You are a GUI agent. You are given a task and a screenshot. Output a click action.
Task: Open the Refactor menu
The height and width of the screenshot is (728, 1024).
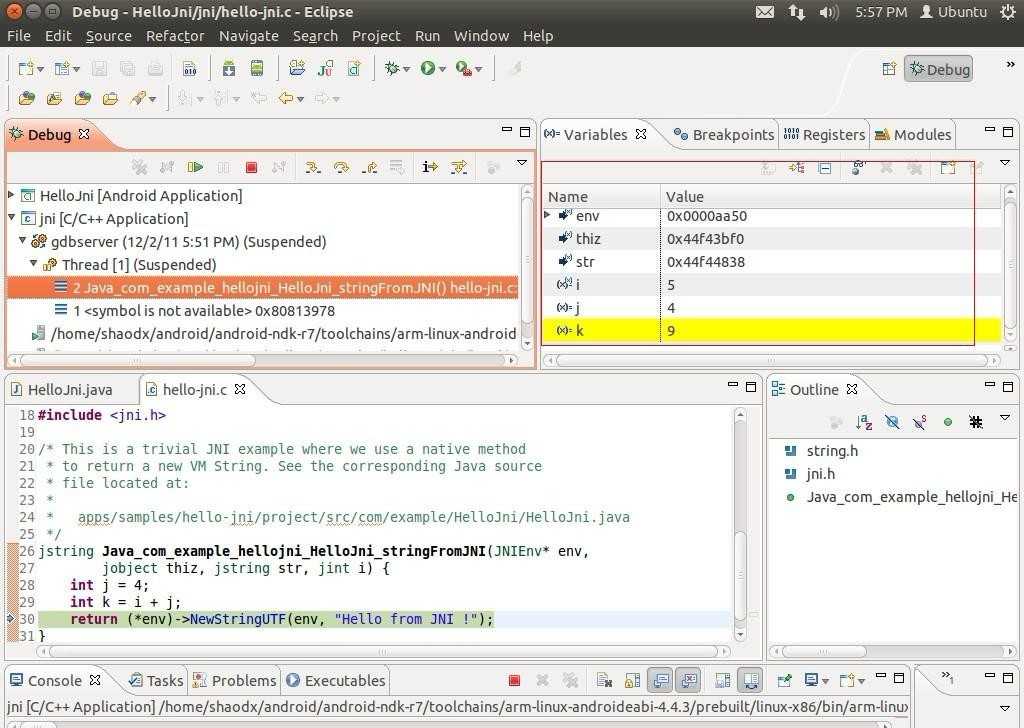(x=175, y=36)
